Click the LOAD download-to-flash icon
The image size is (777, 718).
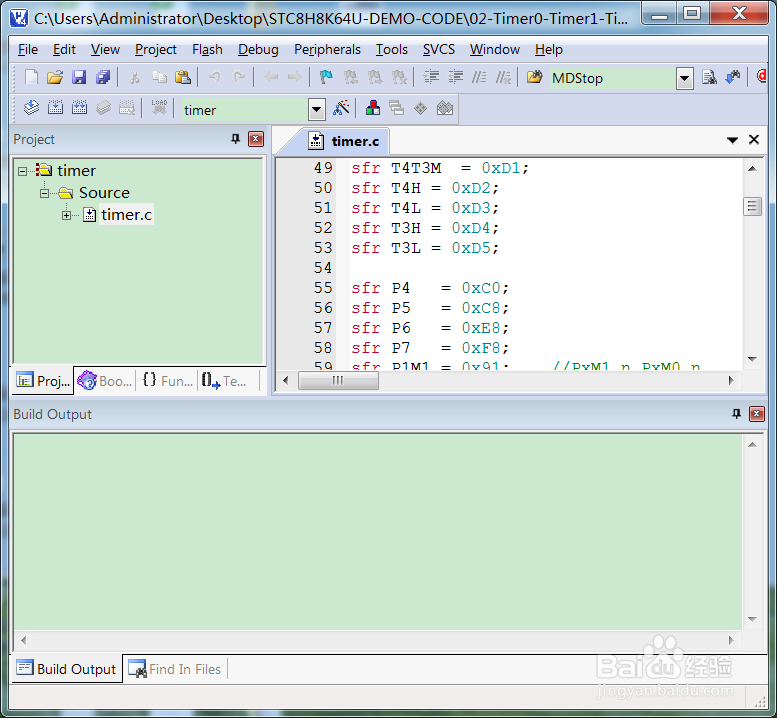159,108
